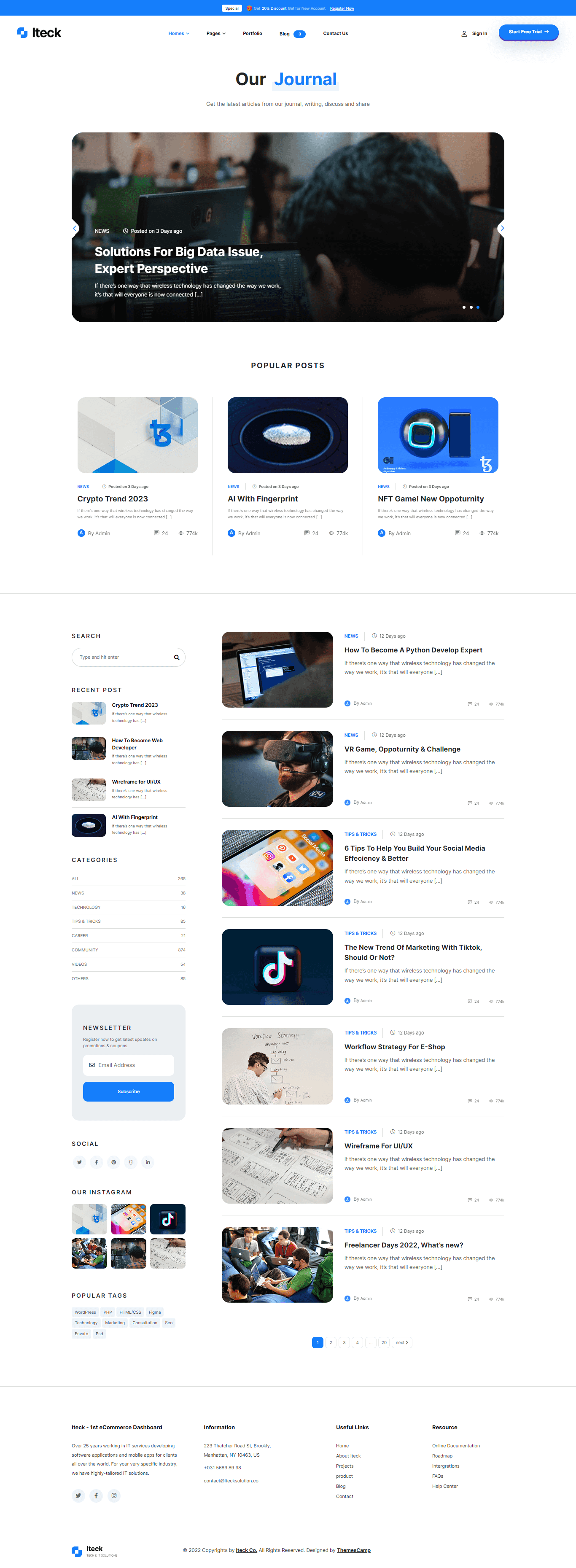Expand the Pages dropdown menu
Image resolution: width=576 pixels, height=1568 pixels.
tap(215, 33)
